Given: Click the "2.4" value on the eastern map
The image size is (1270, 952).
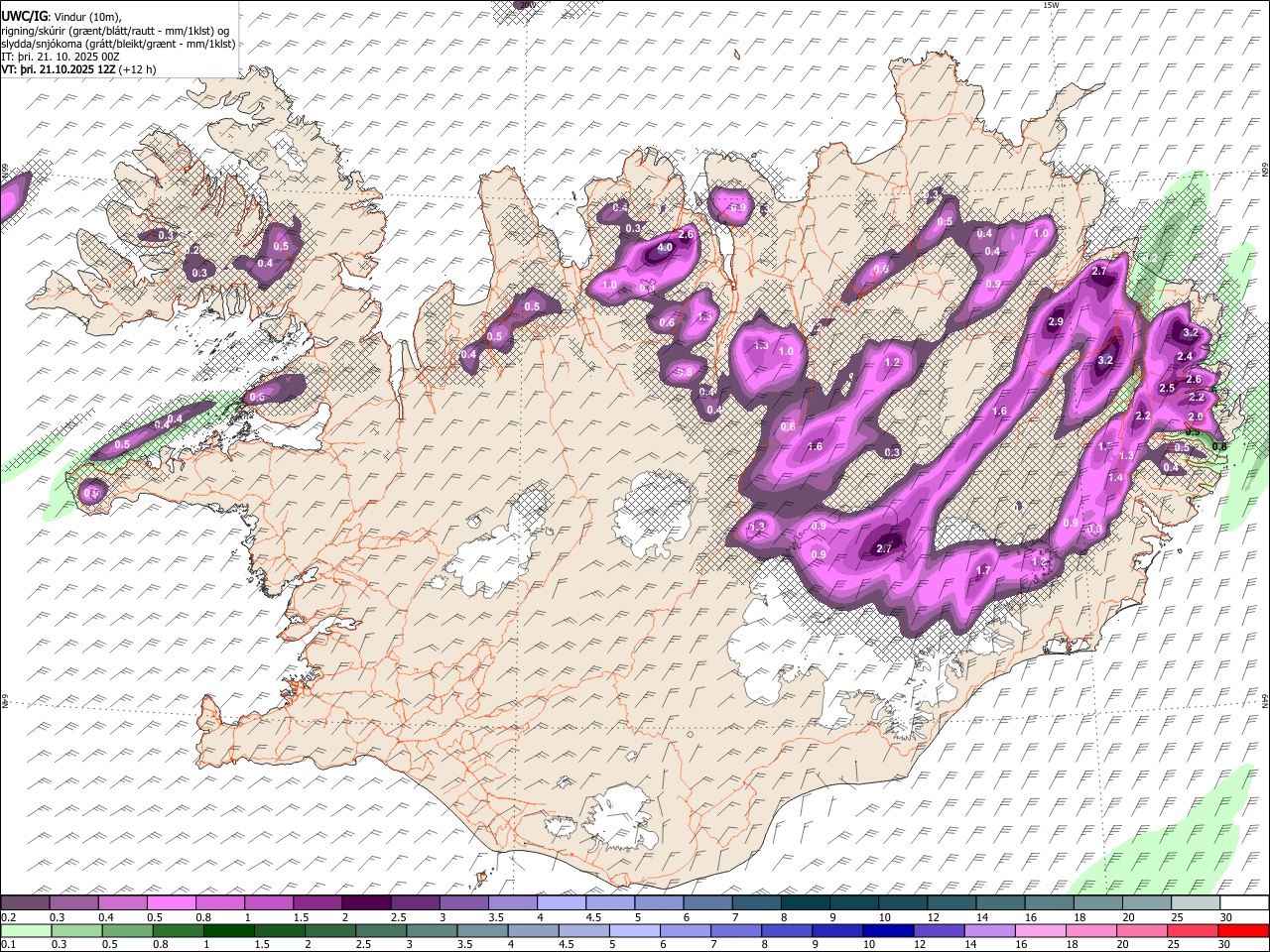Looking at the screenshot, I should 1185,357.
